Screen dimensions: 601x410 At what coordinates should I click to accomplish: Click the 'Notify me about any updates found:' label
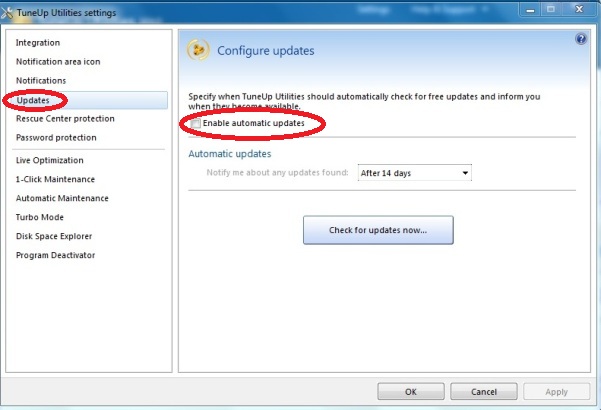(278, 172)
